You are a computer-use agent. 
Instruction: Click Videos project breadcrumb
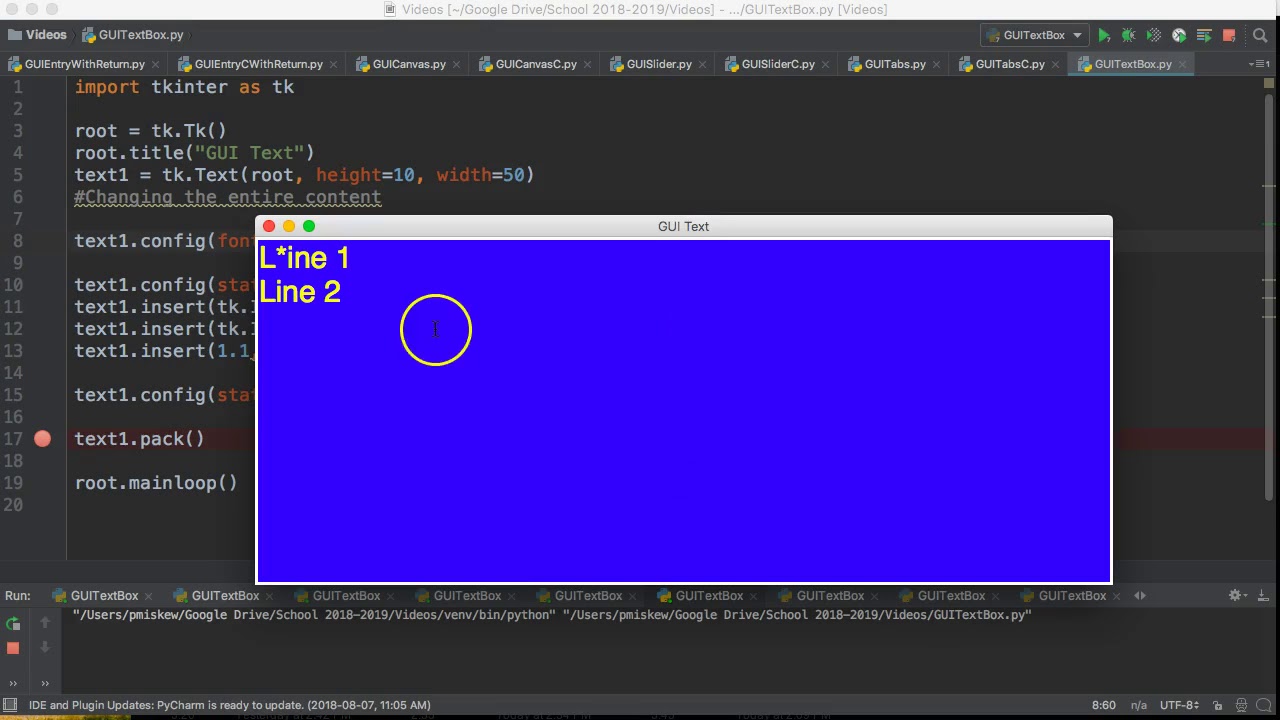(37, 35)
